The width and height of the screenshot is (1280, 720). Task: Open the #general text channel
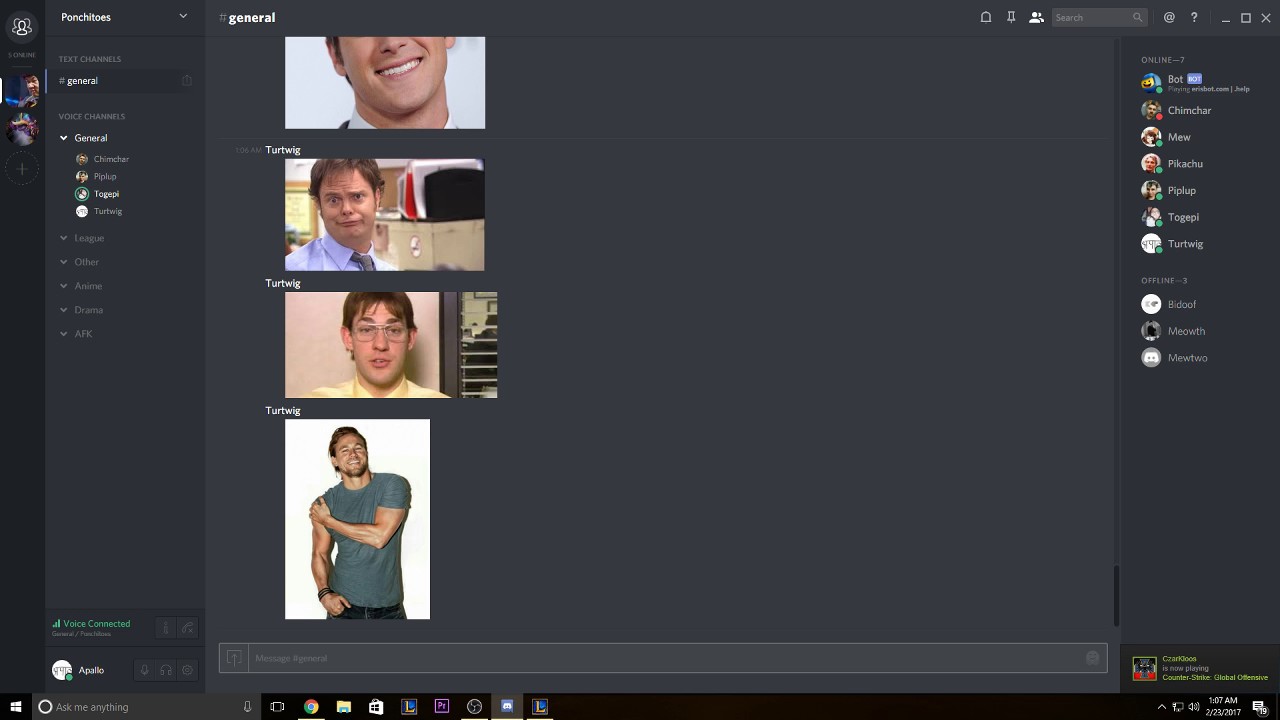[125, 80]
